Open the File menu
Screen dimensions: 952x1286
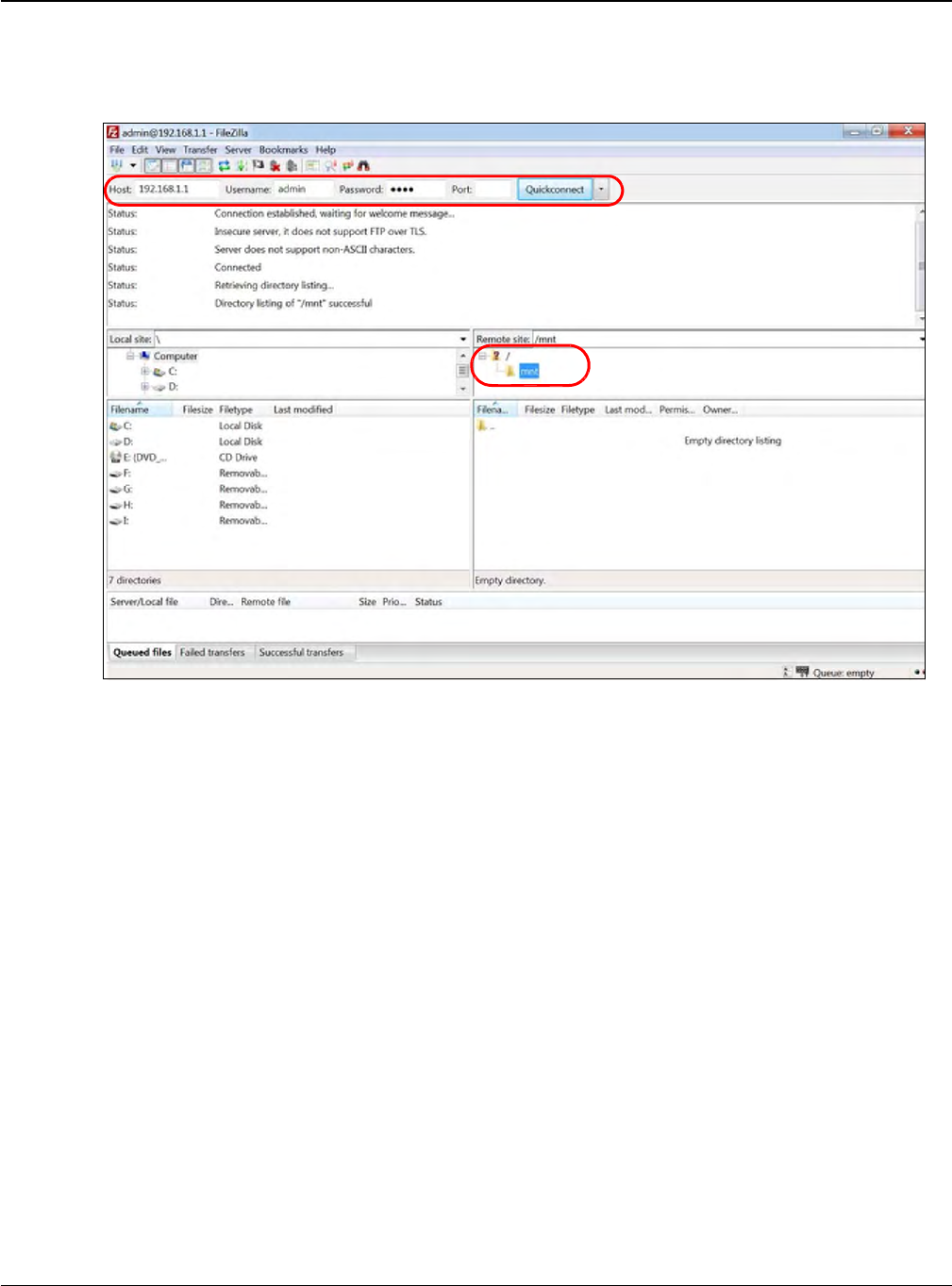click(117, 149)
